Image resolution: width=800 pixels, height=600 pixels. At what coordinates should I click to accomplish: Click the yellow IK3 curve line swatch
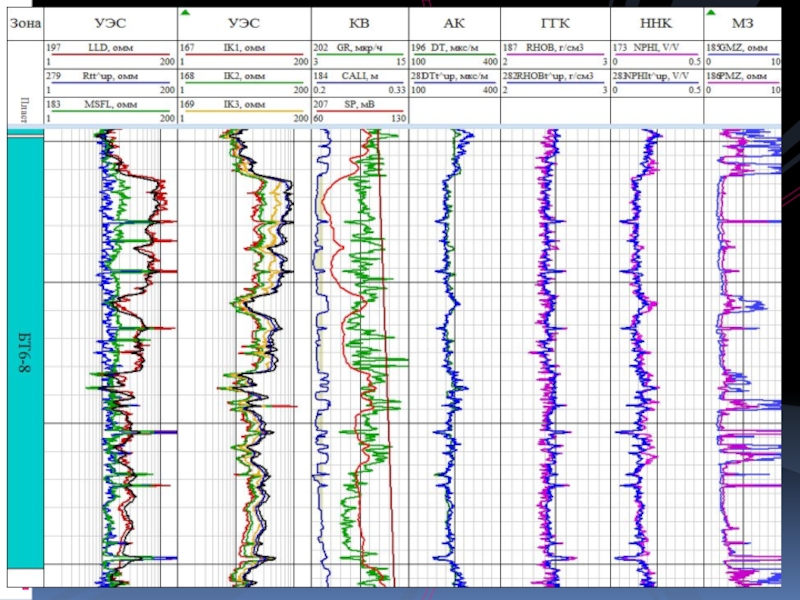coord(243,111)
